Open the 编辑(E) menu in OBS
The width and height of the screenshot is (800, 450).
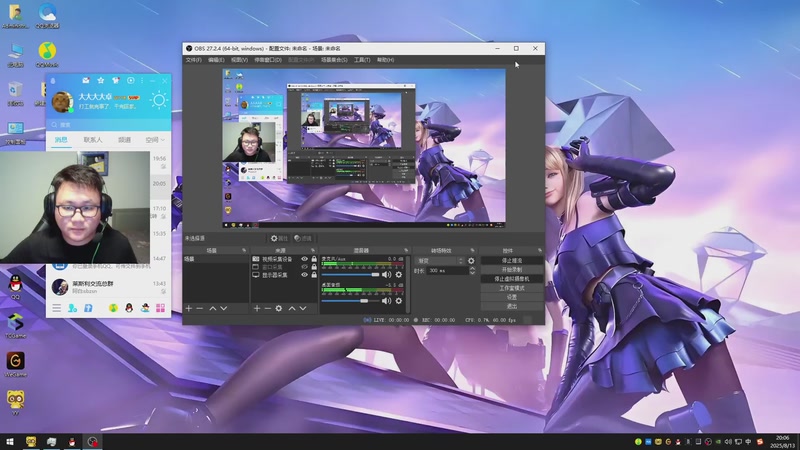point(216,60)
